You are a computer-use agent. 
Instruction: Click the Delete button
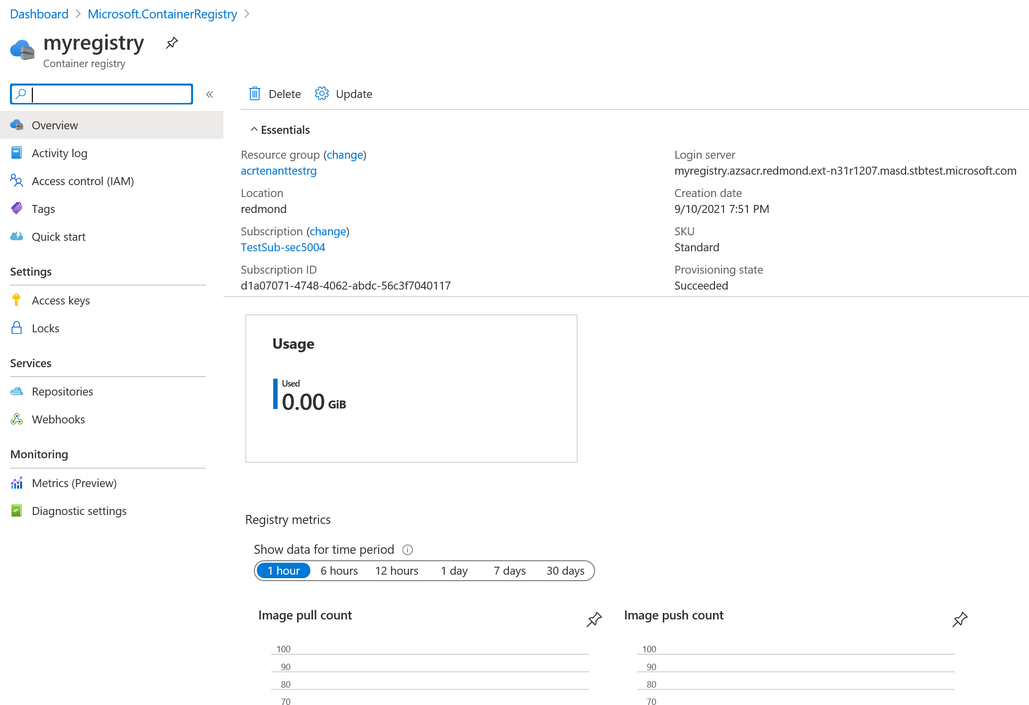click(275, 94)
